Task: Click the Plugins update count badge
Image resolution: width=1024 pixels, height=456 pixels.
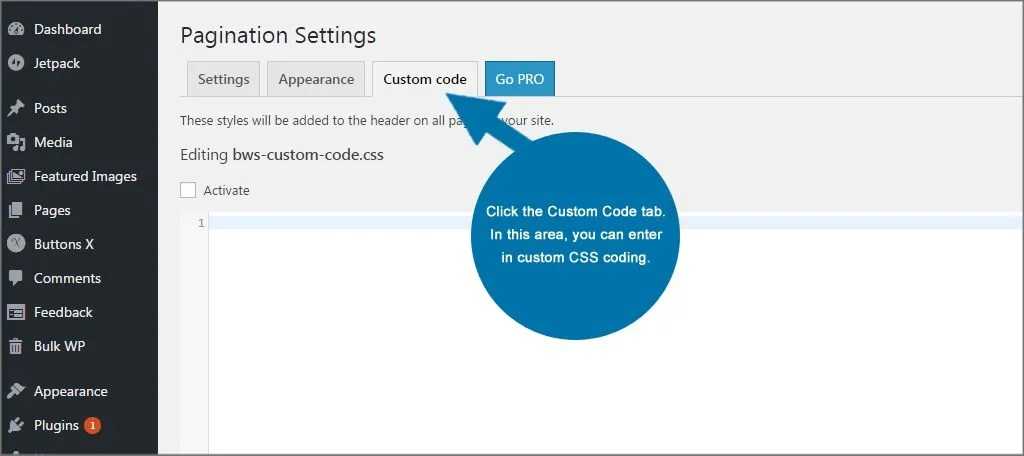Action: (92, 425)
